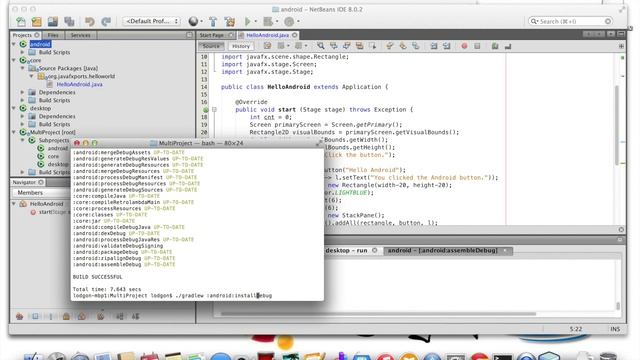Start macro recording with red circle icon

click(x=464, y=46)
